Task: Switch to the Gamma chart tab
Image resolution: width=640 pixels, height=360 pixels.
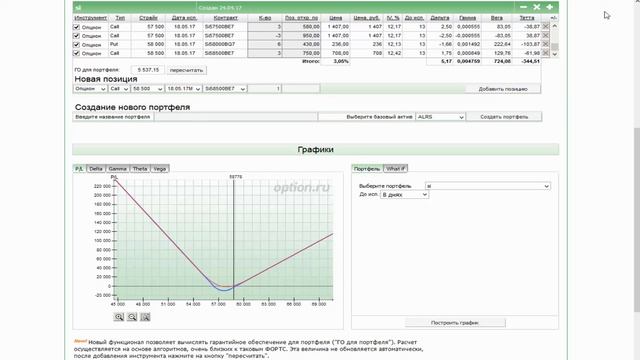Action: click(118, 169)
